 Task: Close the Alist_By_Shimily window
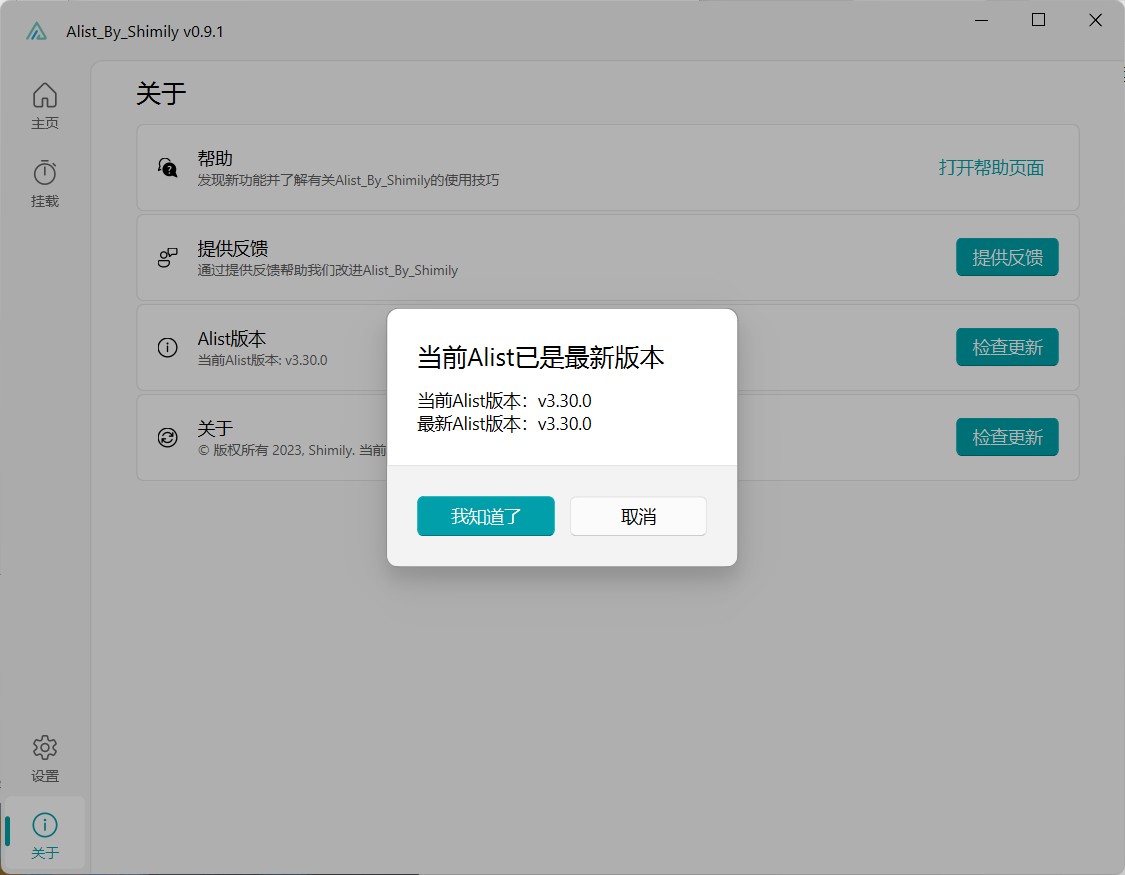coord(1095,20)
